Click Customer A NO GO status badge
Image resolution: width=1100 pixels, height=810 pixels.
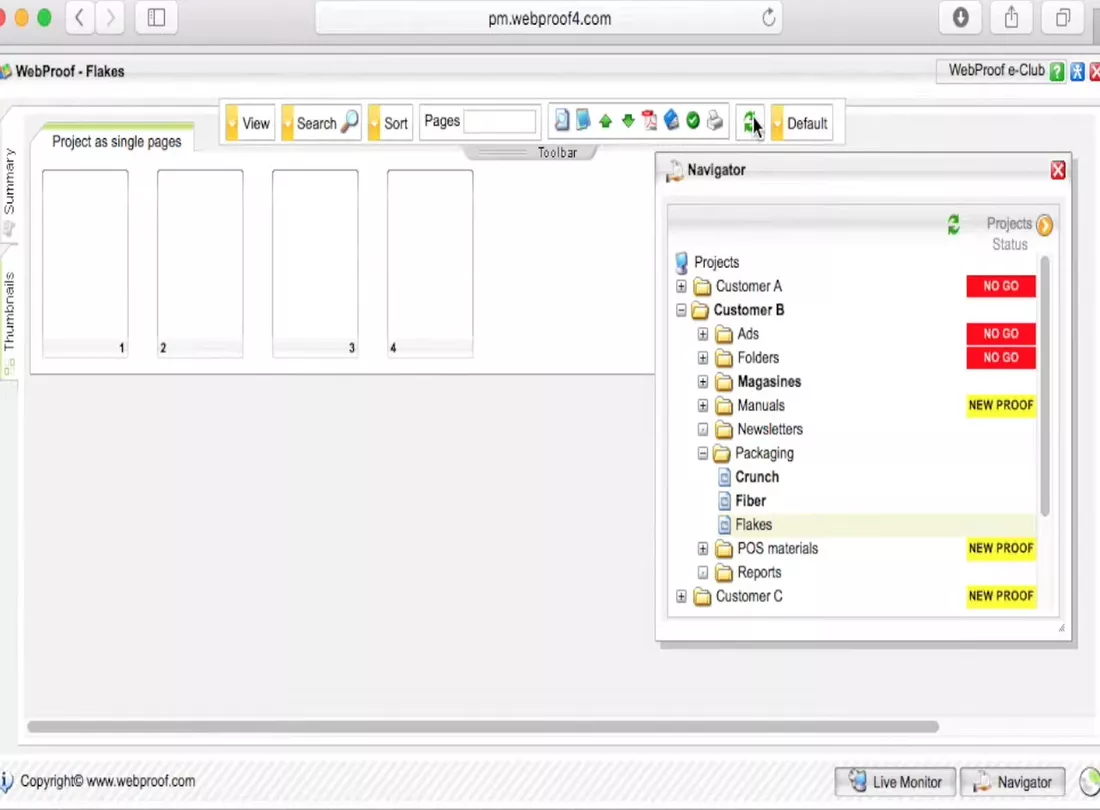pyautogui.click(x=1000, y=286)
